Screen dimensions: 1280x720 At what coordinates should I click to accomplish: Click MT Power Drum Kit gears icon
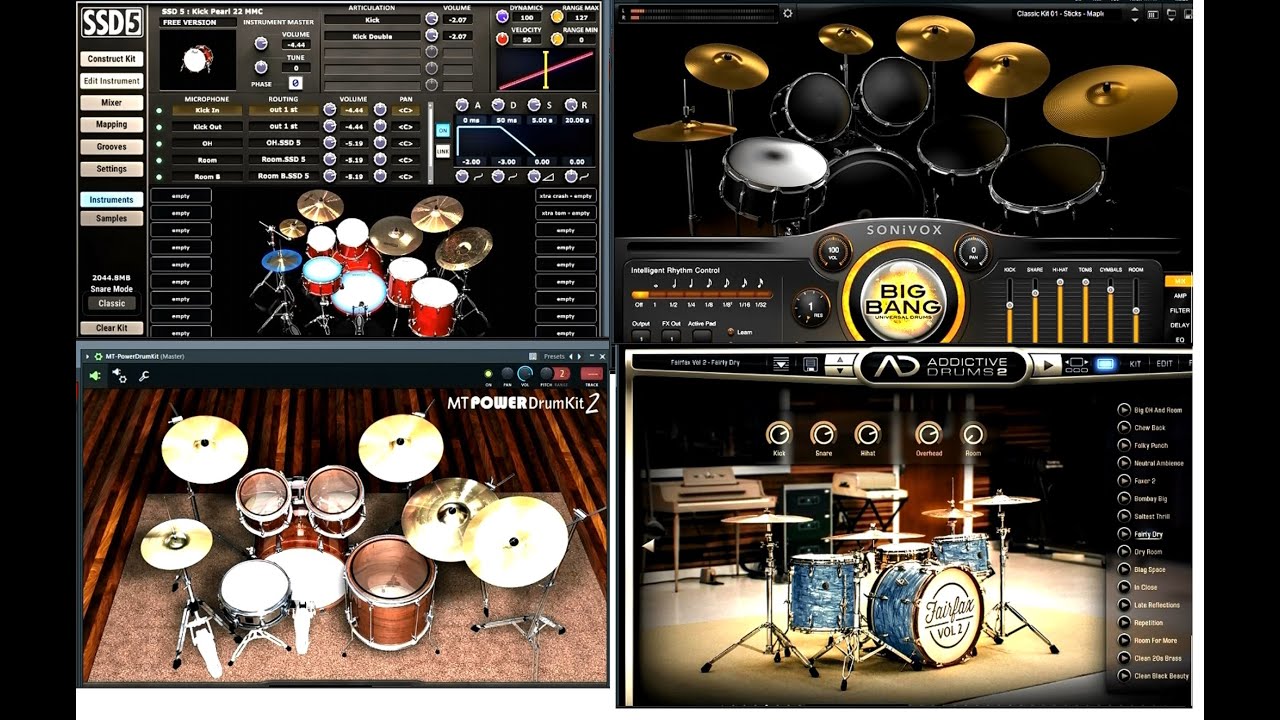coord(120,376)
